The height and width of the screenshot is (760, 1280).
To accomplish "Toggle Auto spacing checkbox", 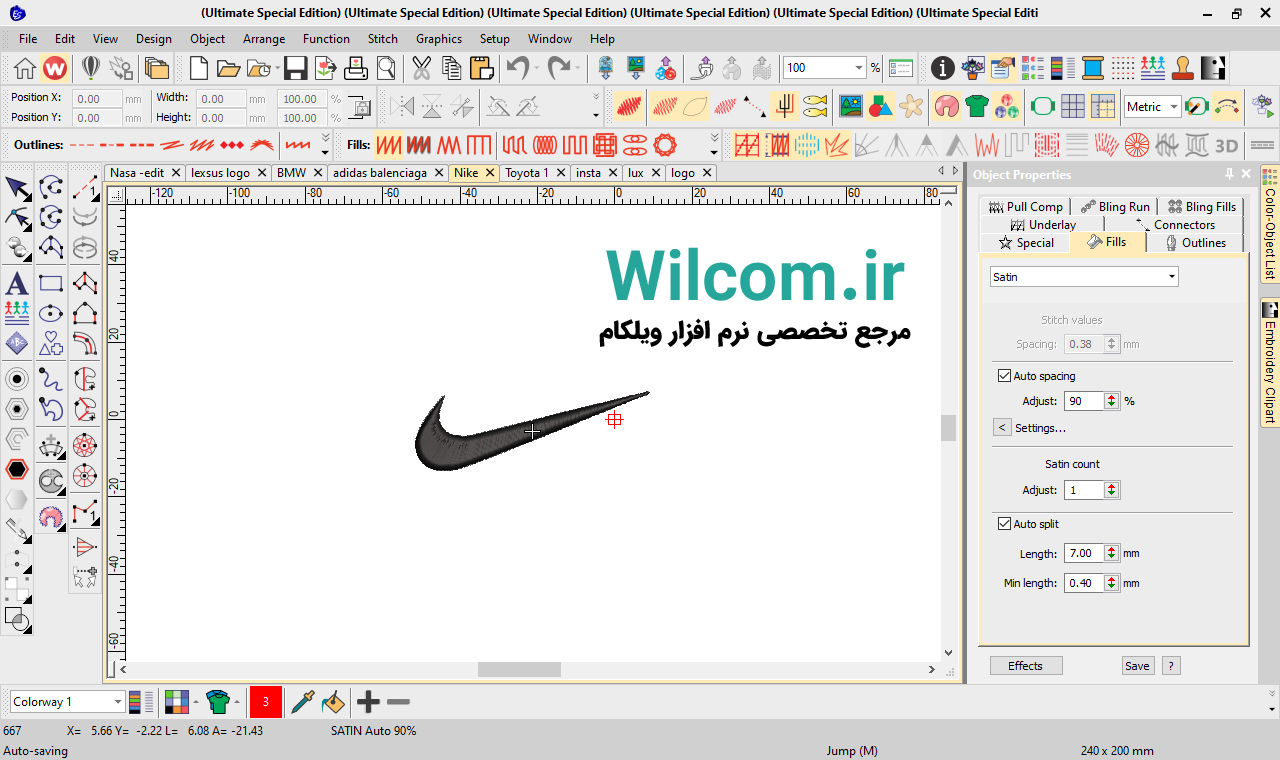I will coord(1005,376).
